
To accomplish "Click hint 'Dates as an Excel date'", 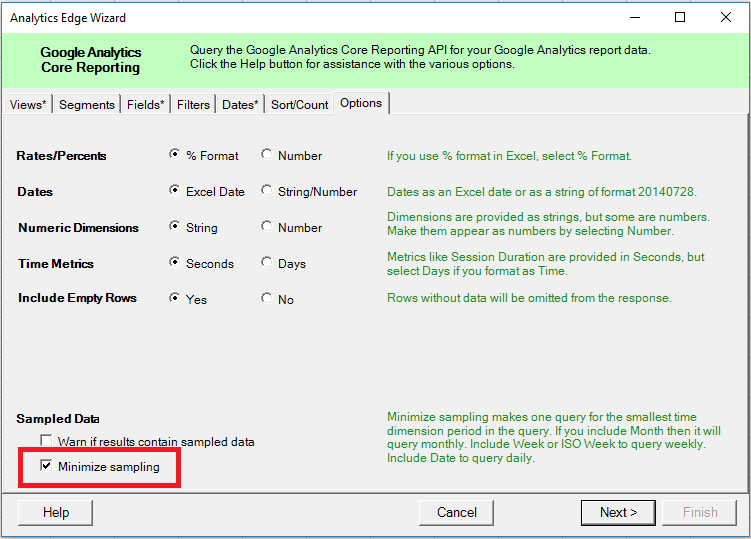I will (x=542, y=192).
